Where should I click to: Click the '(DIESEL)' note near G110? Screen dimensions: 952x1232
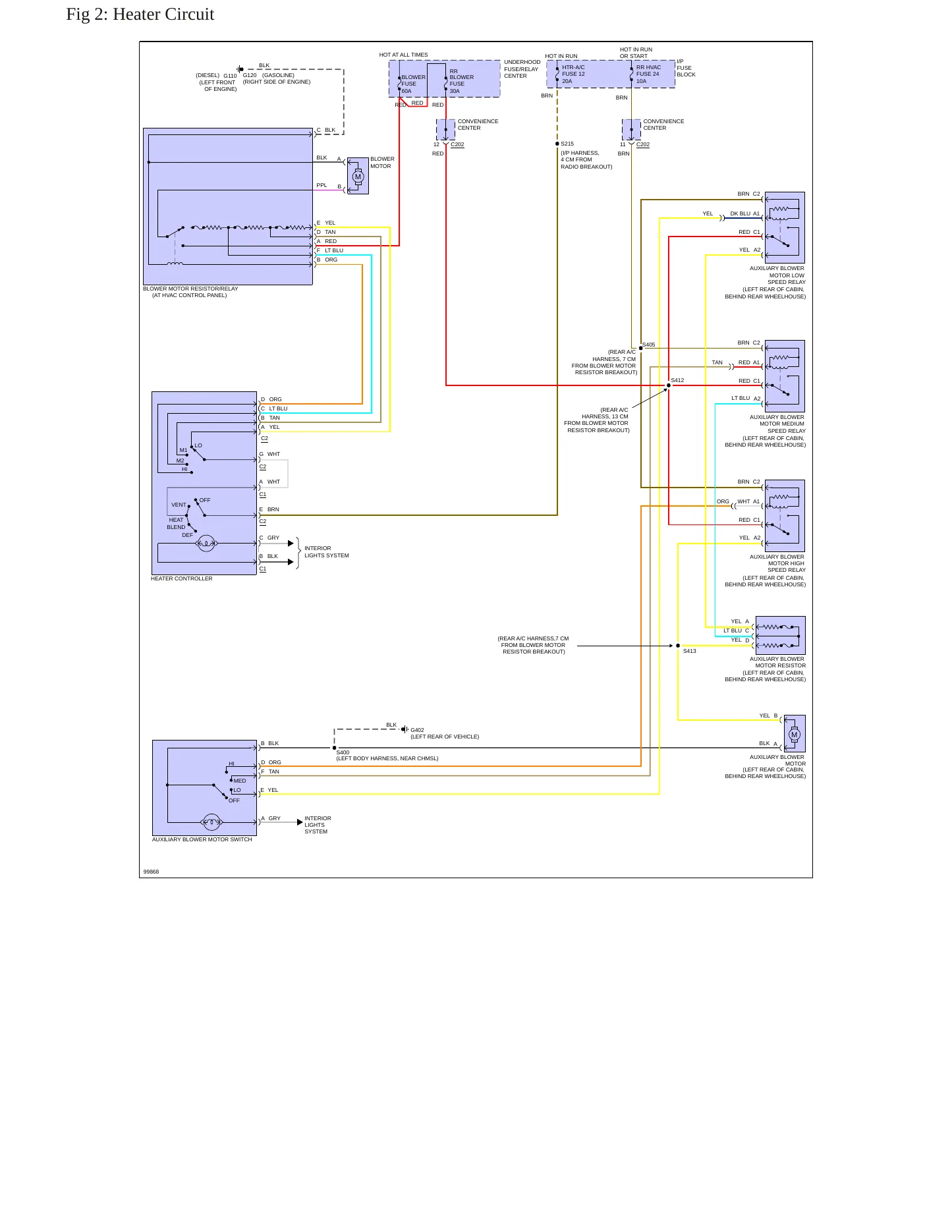point(208,75)
